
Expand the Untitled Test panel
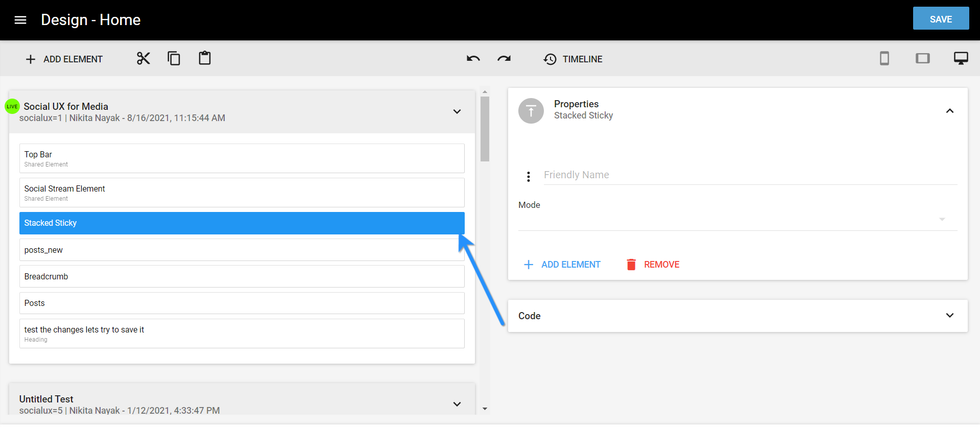coord(457,404)
